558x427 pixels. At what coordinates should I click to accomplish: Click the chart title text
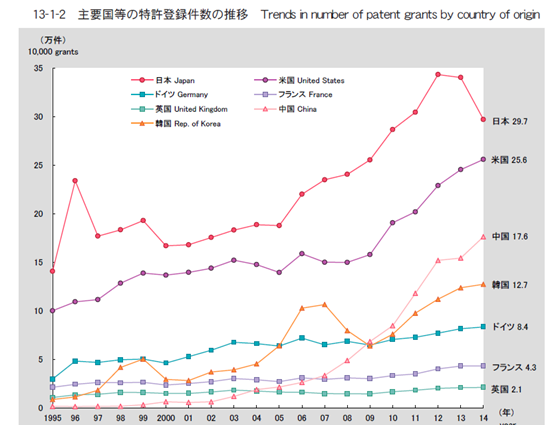coord(286,15)
